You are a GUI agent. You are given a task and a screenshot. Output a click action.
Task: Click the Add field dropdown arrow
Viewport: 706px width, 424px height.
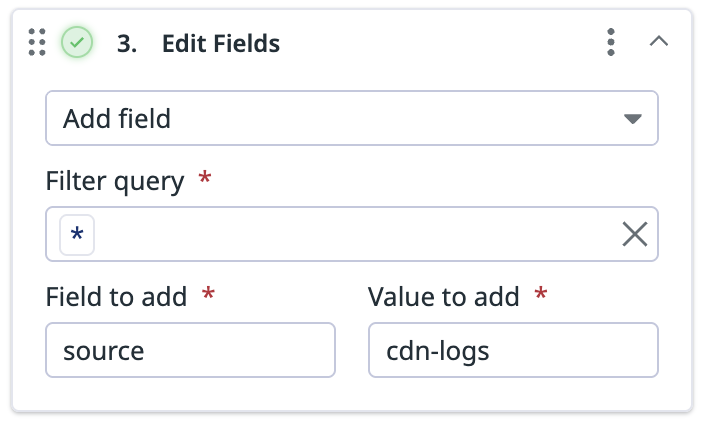pyautogui.click(x=633, y=119)
